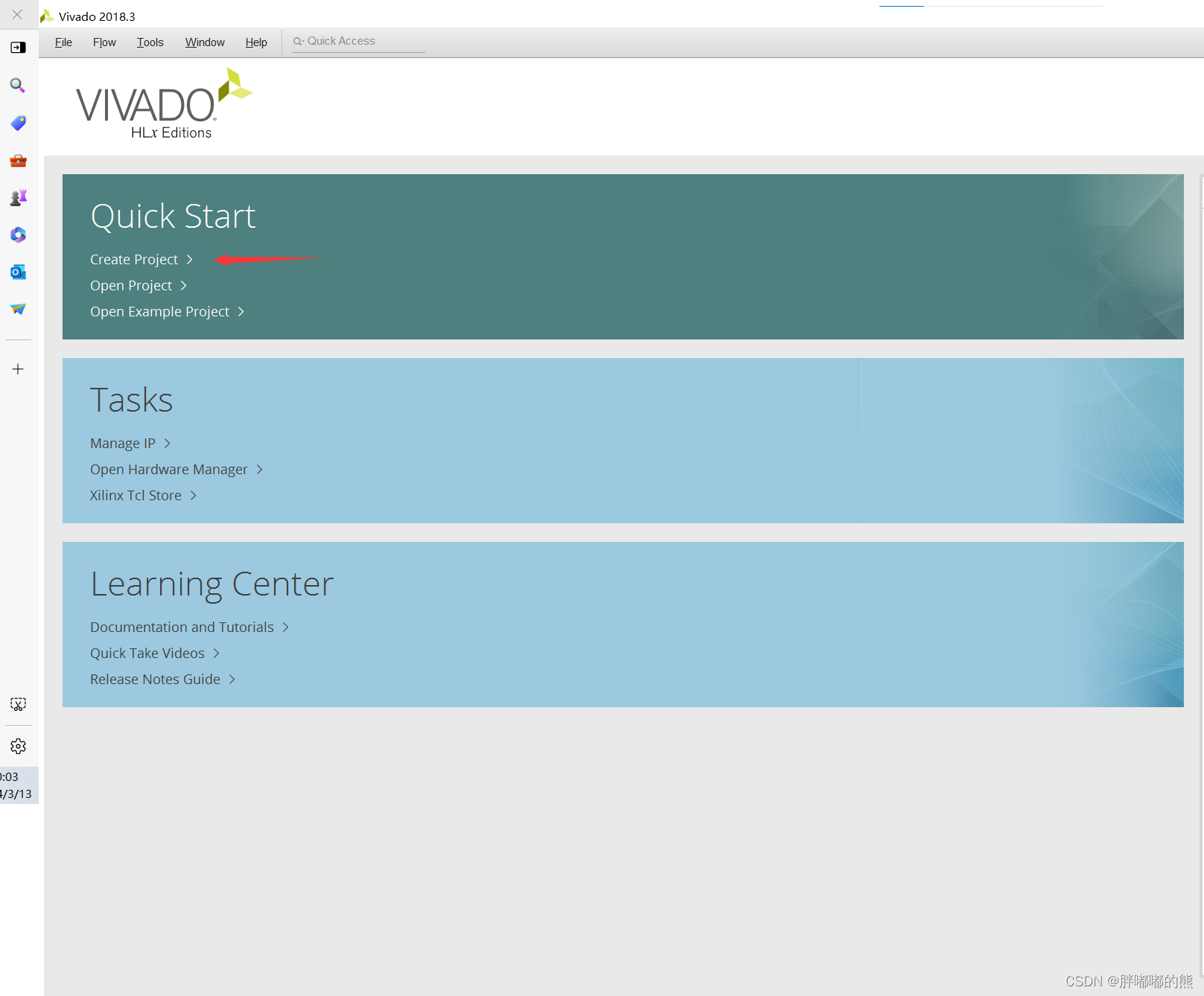1204x996 pixels.
Task: Open the red toolbox tools icon
Action: pos(18,160)
